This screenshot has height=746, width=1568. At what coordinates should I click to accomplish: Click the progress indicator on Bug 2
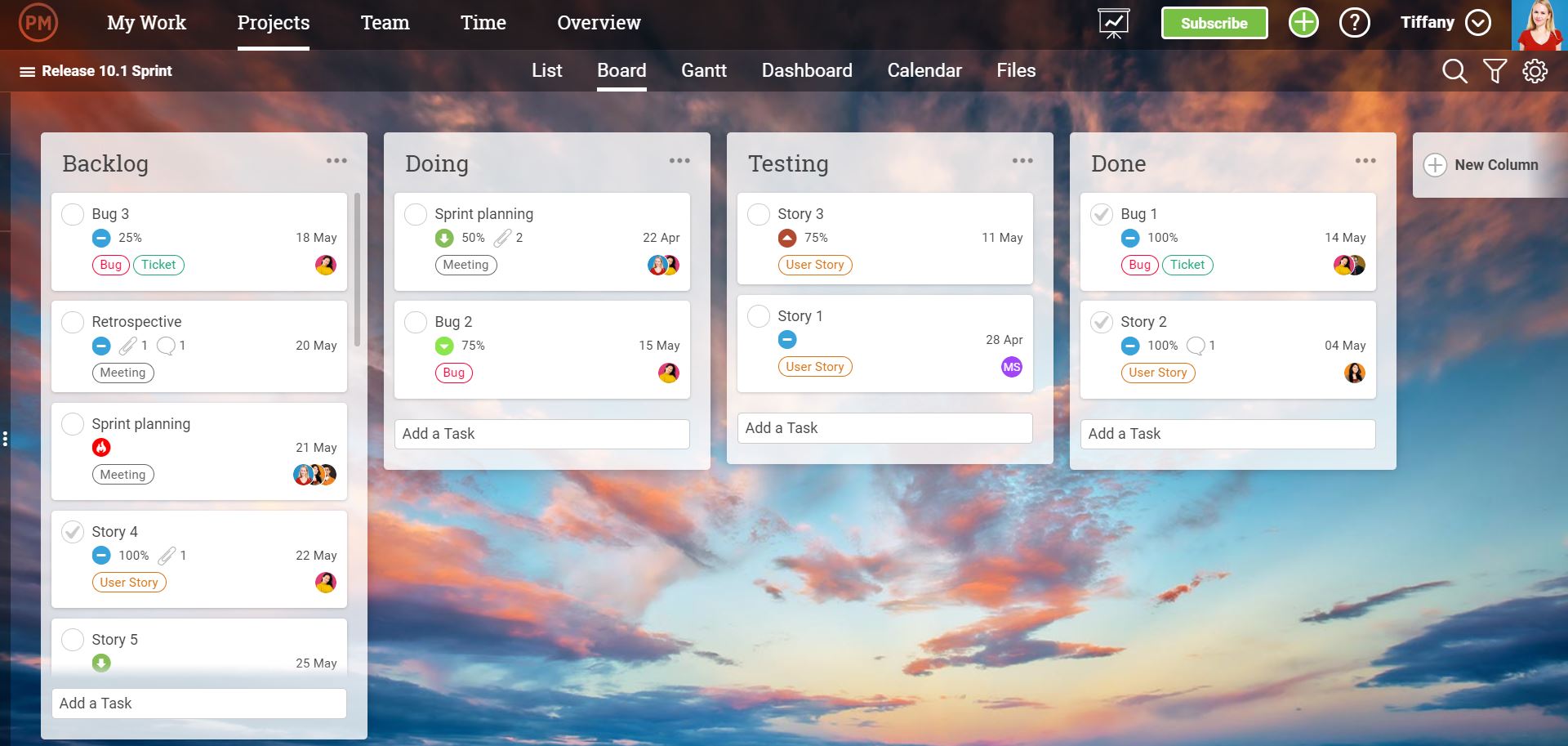pos(443,346)
